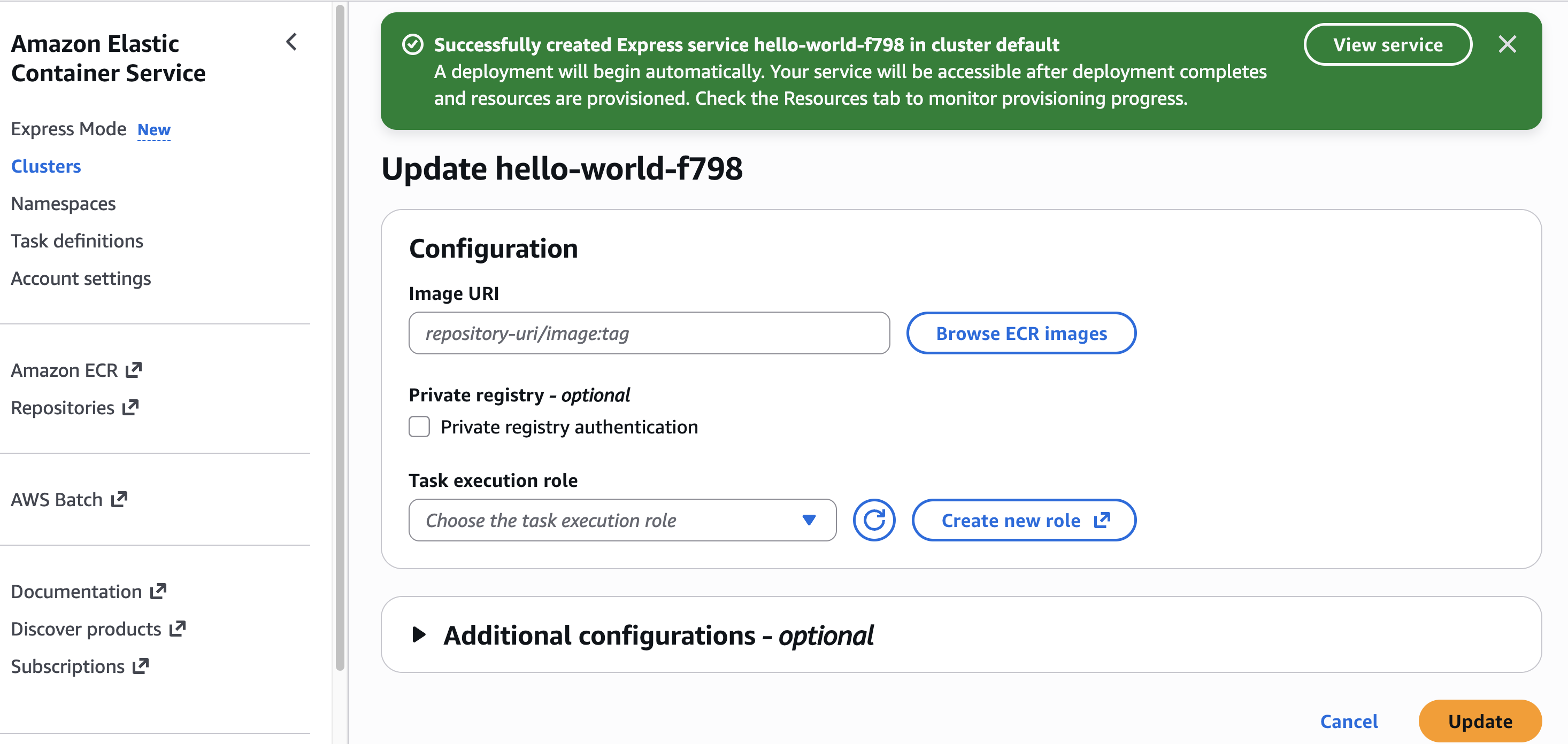Dismiss the green success notification
Image resolution: width=1568 pixels, height=744 pixels.
(1506, 44)
